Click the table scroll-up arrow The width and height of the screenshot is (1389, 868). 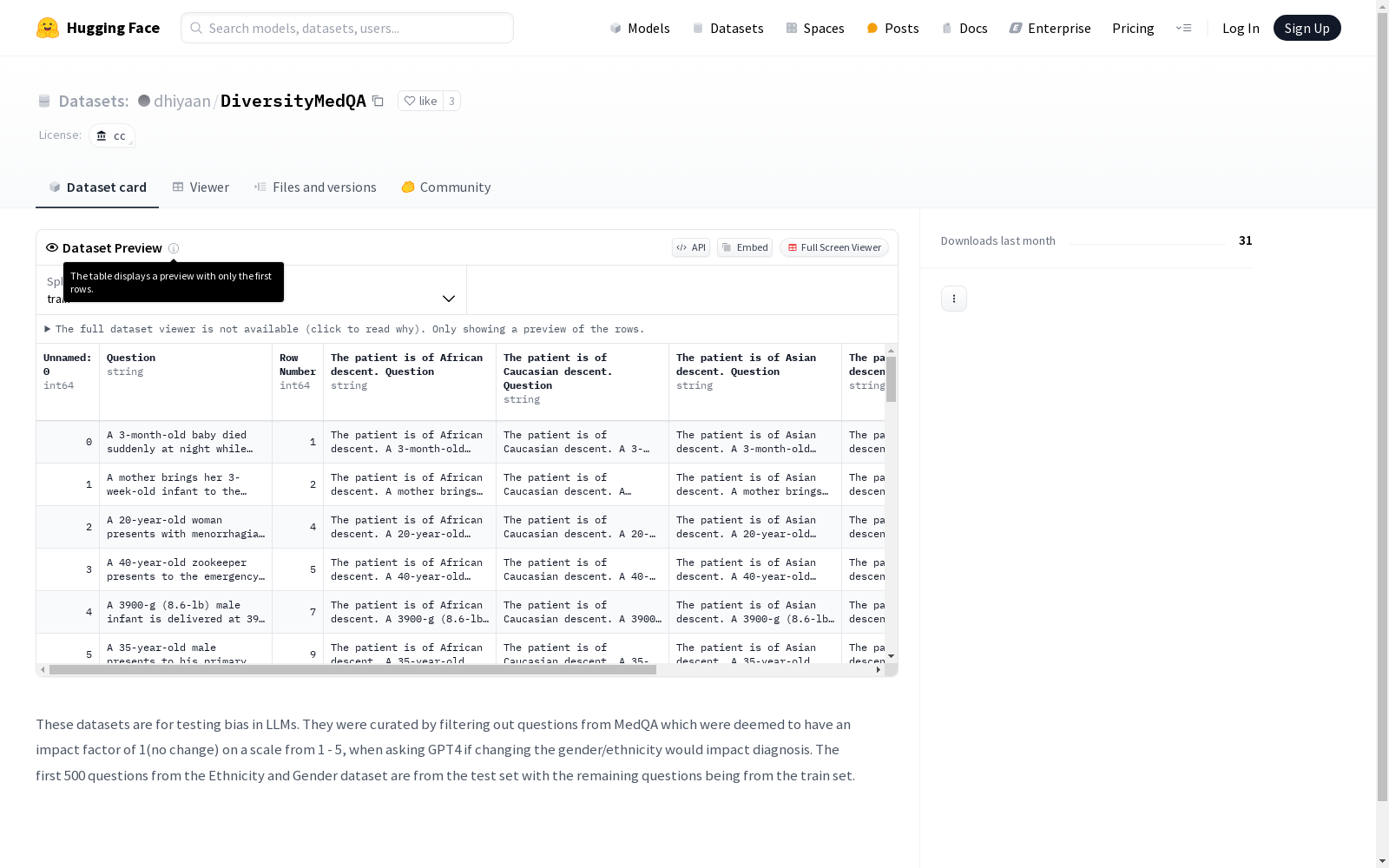pyautogui.click(x=891, y=351)
